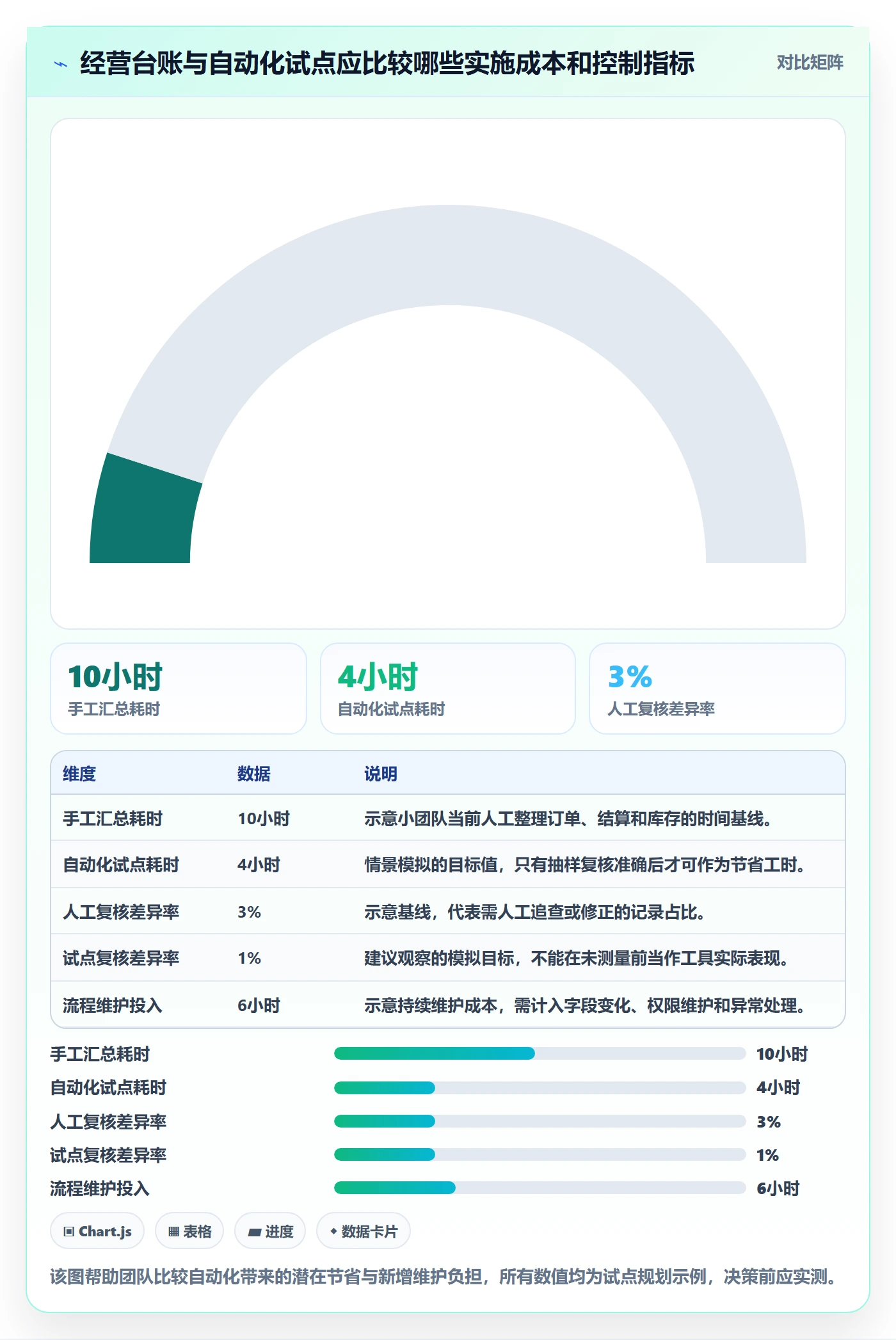This screenshot has height=1340, width=896.
Task: Click the description starting 示意小团队当前人工整理
Action: click(x=568, y=818)
